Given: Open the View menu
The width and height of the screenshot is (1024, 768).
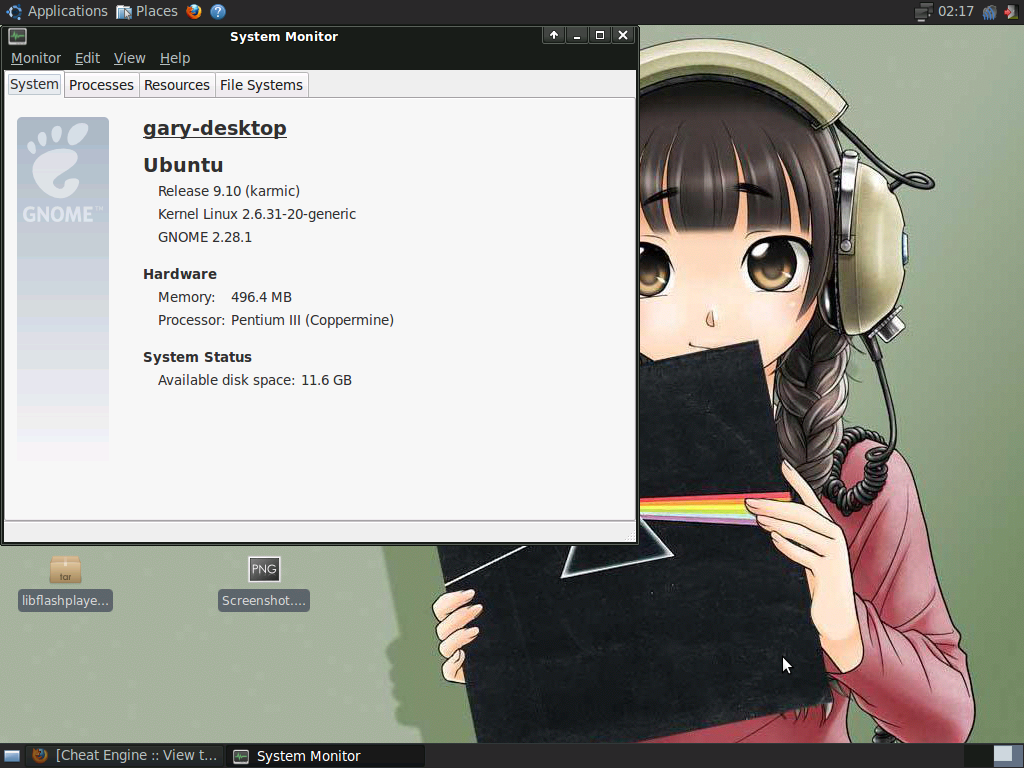Looking at the screenshot, I should 129,58.
